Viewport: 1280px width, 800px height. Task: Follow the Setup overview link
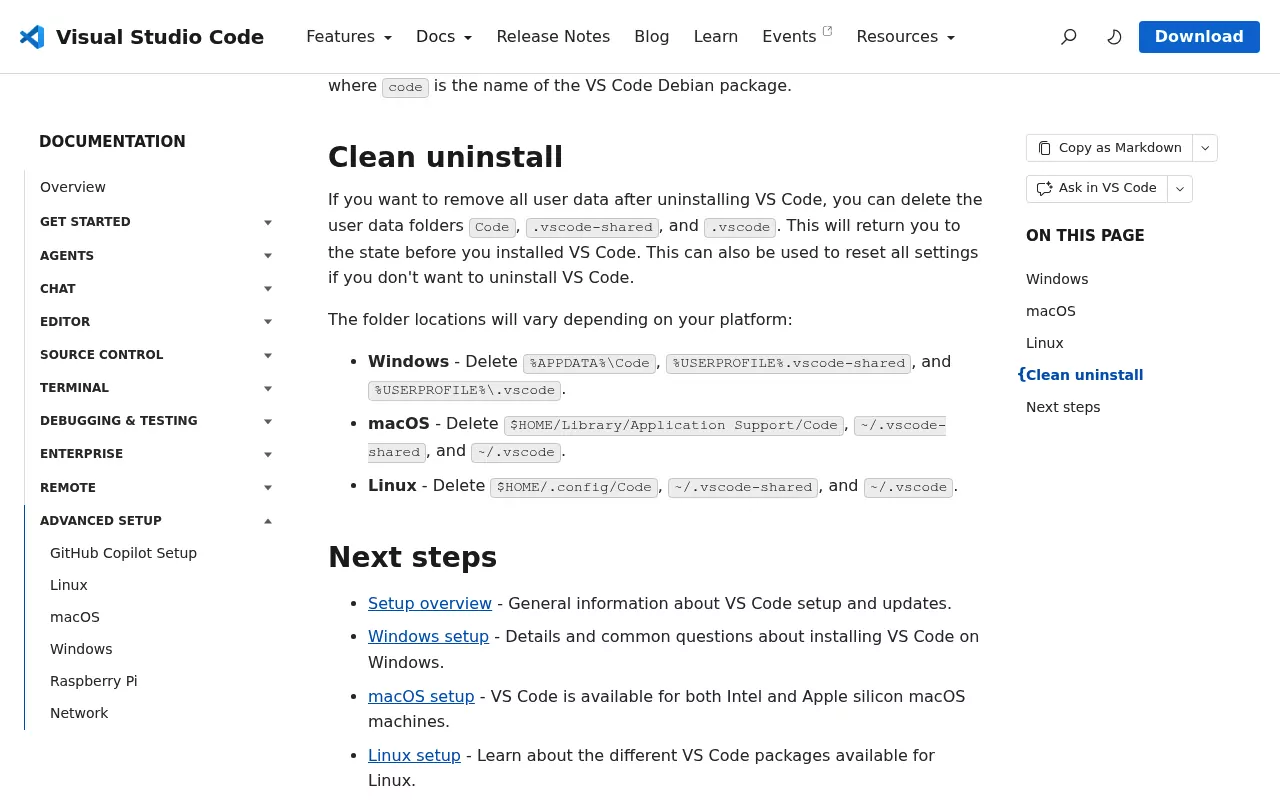click(430, 604)
